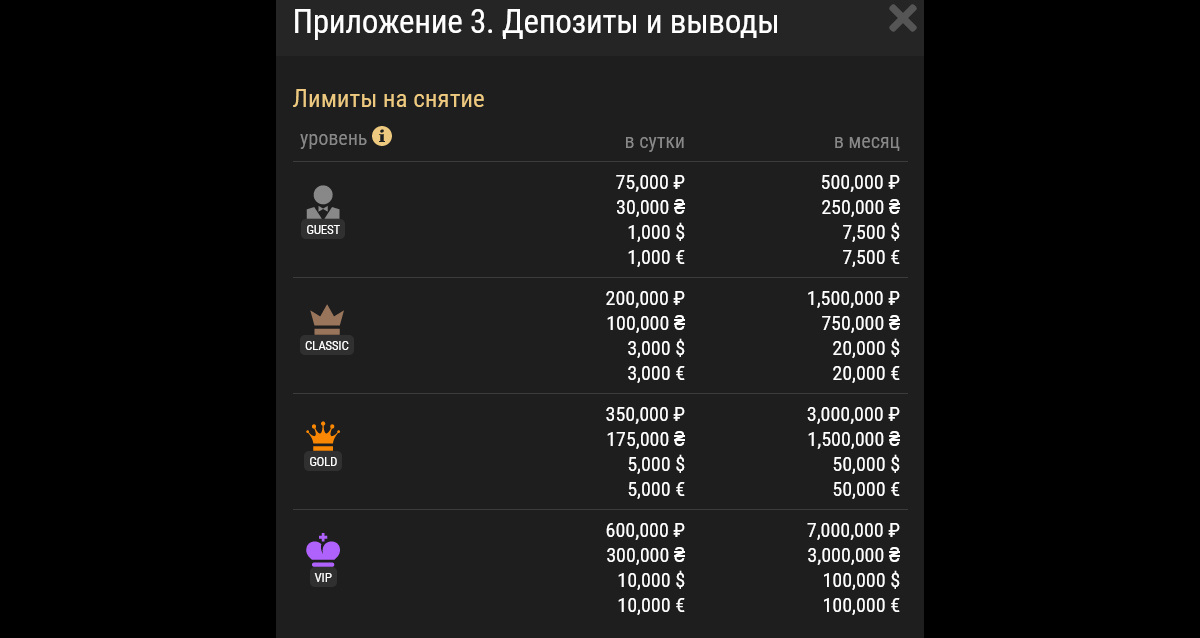Select the CLASSIC bronze crown icon

pyautogui.click(x=326, y=319)
